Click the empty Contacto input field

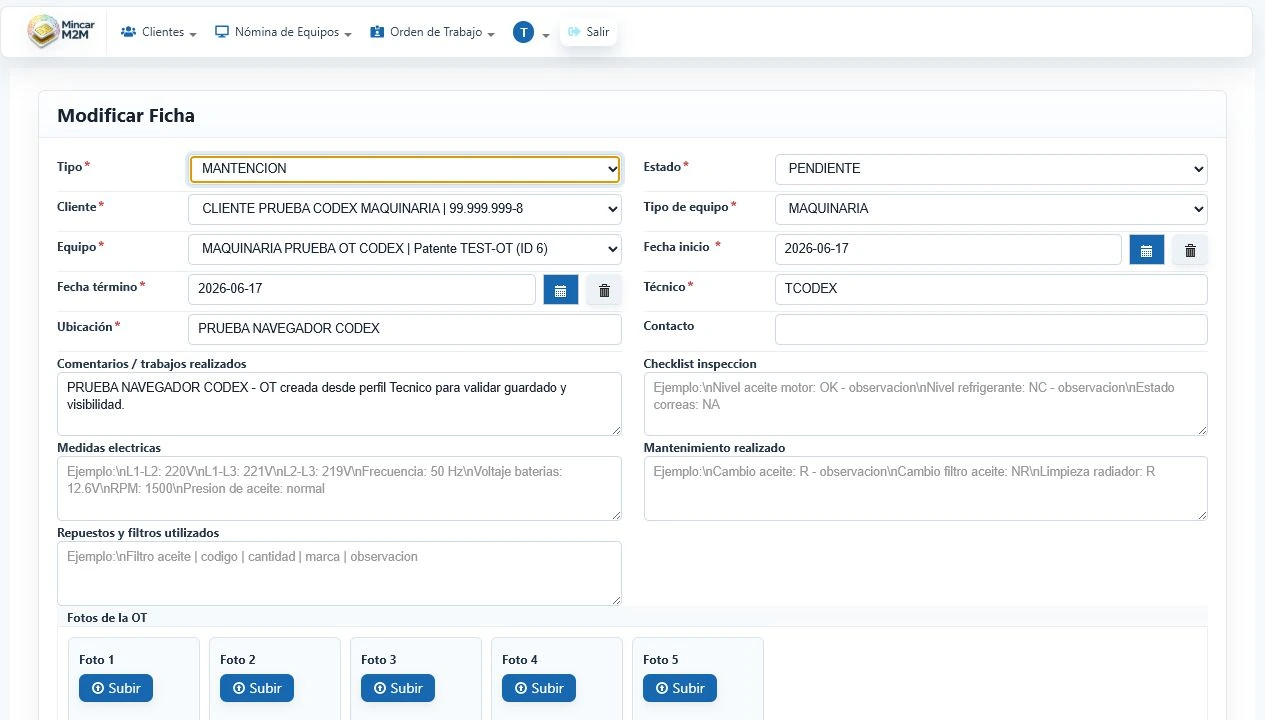pyautogui.click(x=991, y=329)
